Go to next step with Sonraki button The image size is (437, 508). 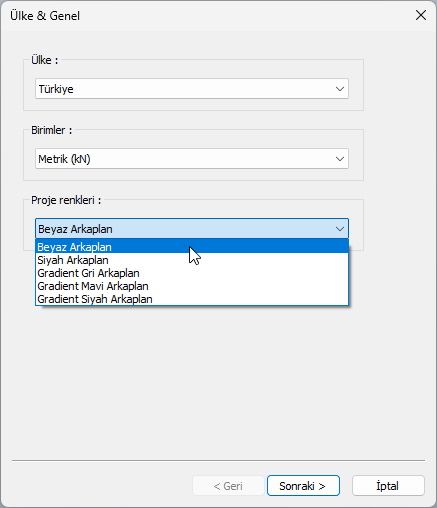[x=303, y=486]
